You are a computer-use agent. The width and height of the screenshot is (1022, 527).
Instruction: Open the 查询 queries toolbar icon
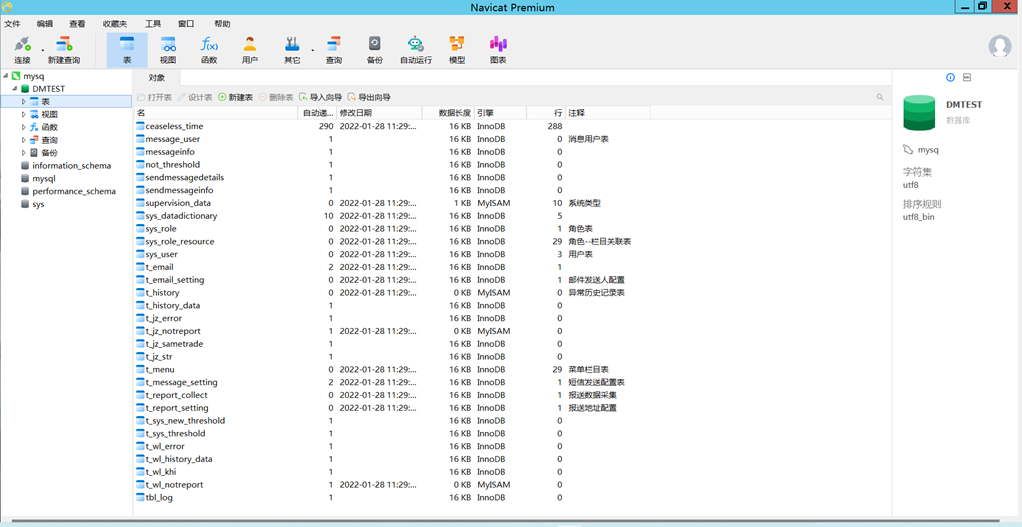[x=334, y=50]
